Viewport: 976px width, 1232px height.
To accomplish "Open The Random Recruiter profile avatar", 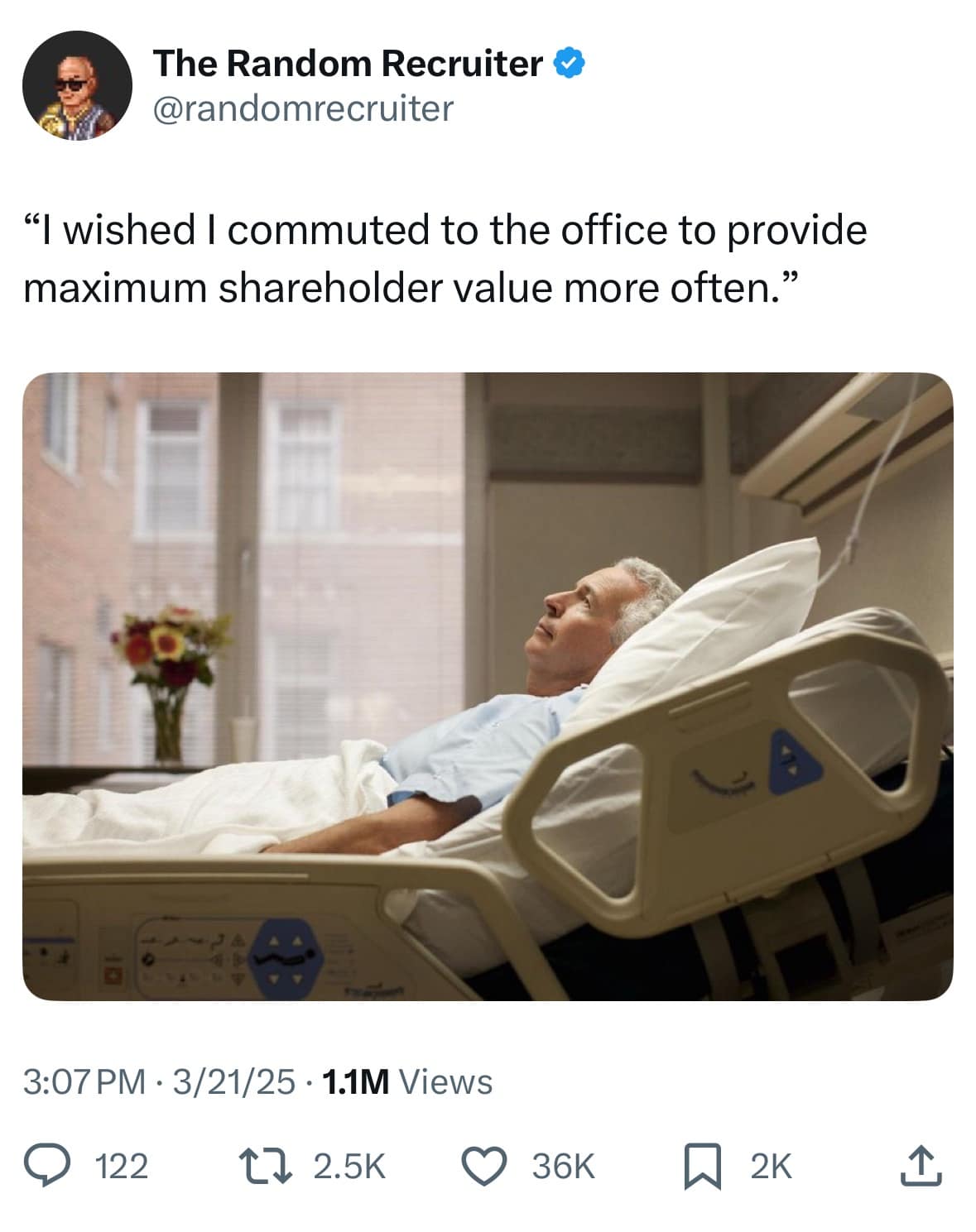I will 77,86.
